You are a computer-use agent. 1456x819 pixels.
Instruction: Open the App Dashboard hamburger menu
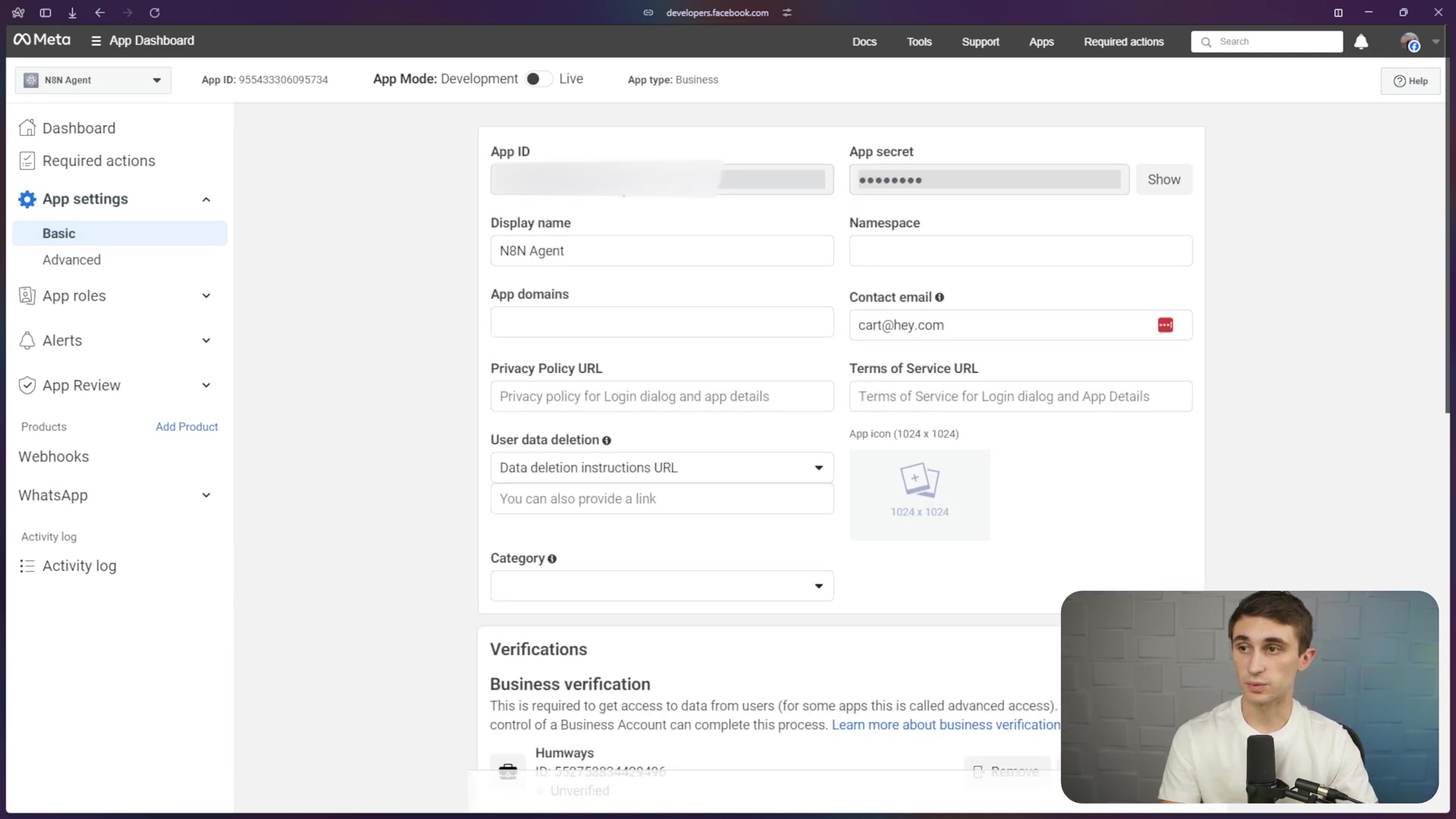pyautogui.click(x=96, y=41)
